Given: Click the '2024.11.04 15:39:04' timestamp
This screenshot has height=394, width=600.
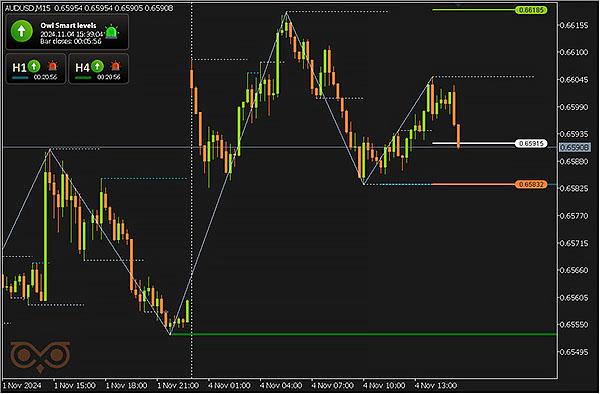Looking at the screenshot, I should point(72,34).
